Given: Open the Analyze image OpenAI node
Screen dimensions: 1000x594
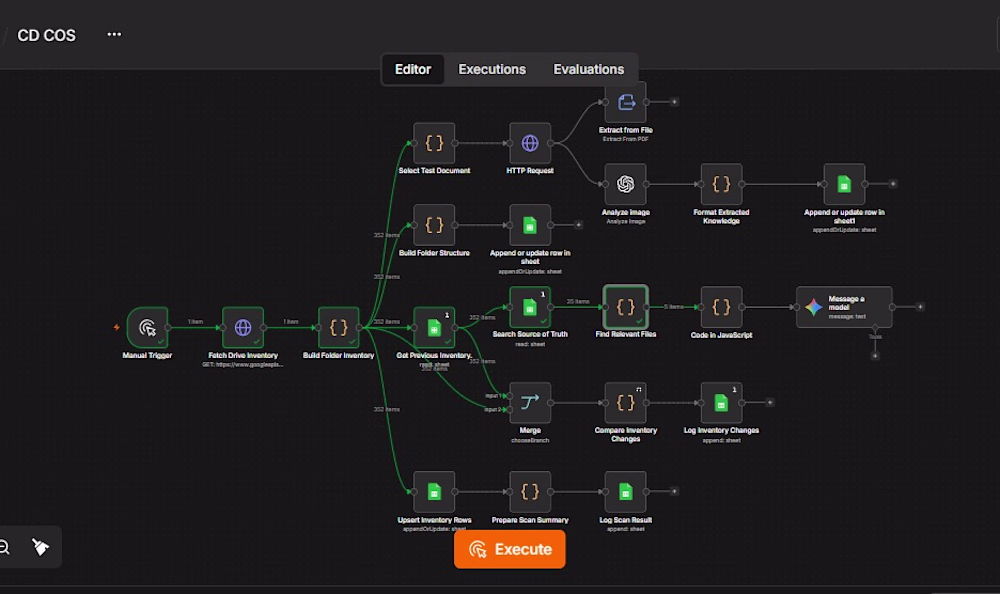Looking at the screenshot, I should click(x=626, y=184).
